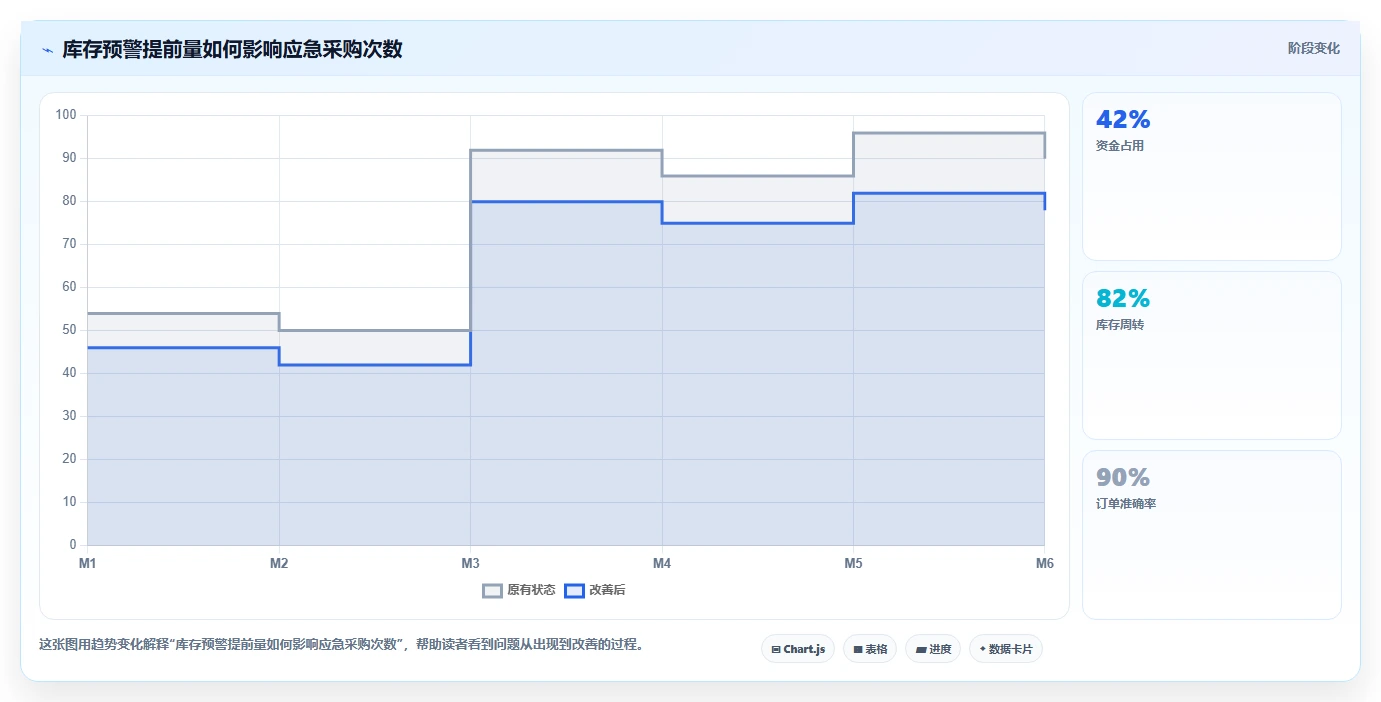Click the gray 原有状态 legend swatch
The height and width of the screenshot is (702, 1381).
coord(492,590)
